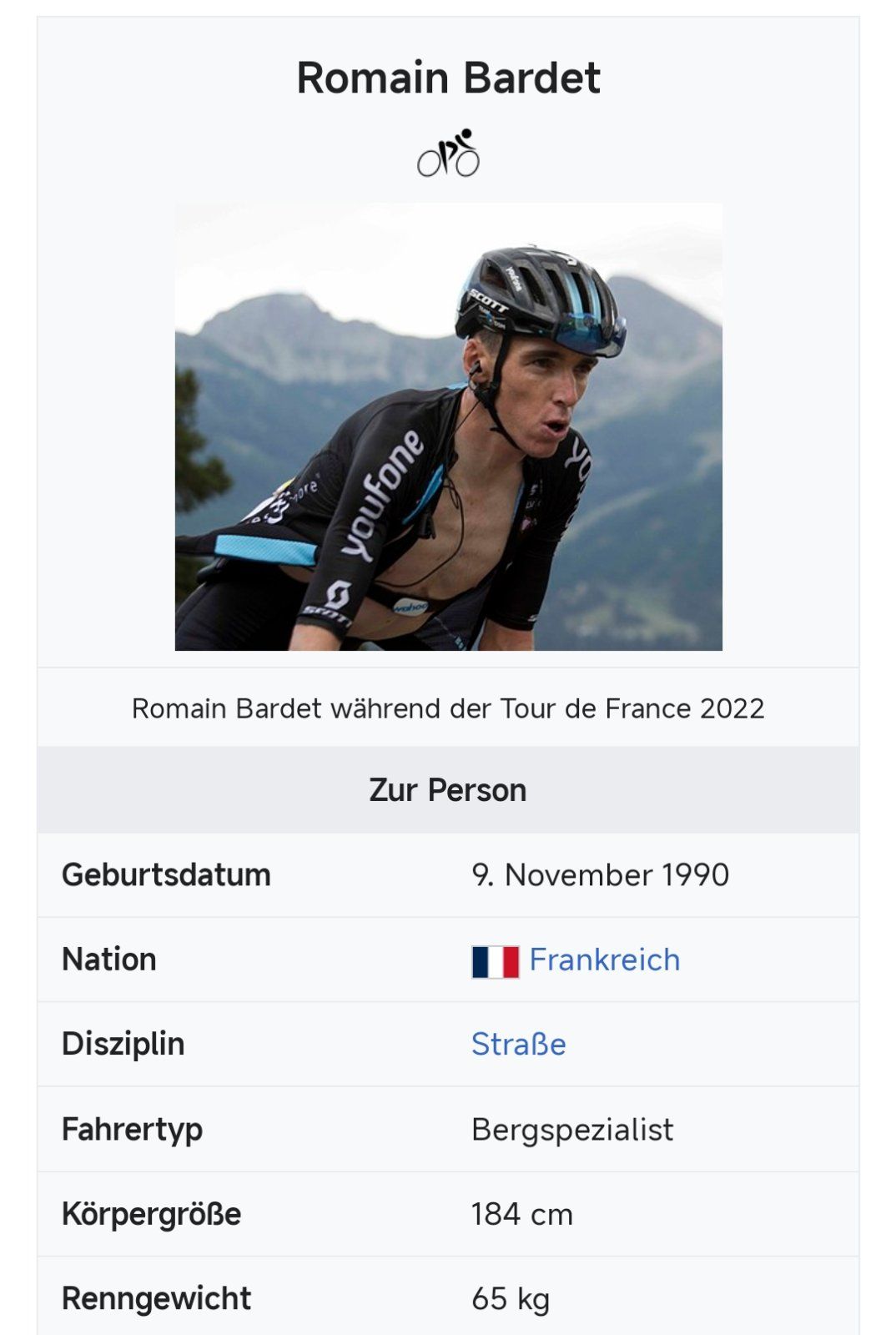Select the 184 cm height value
Screen dimensions: 896x1335
point(521,1214)
